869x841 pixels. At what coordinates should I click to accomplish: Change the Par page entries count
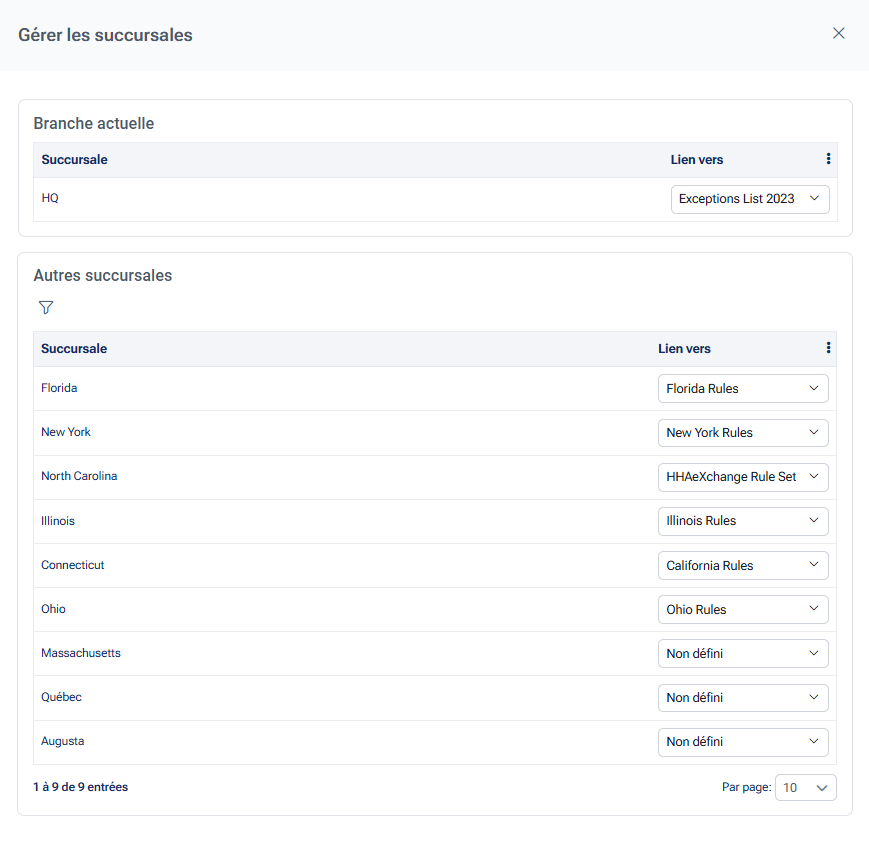coord(805,788)
